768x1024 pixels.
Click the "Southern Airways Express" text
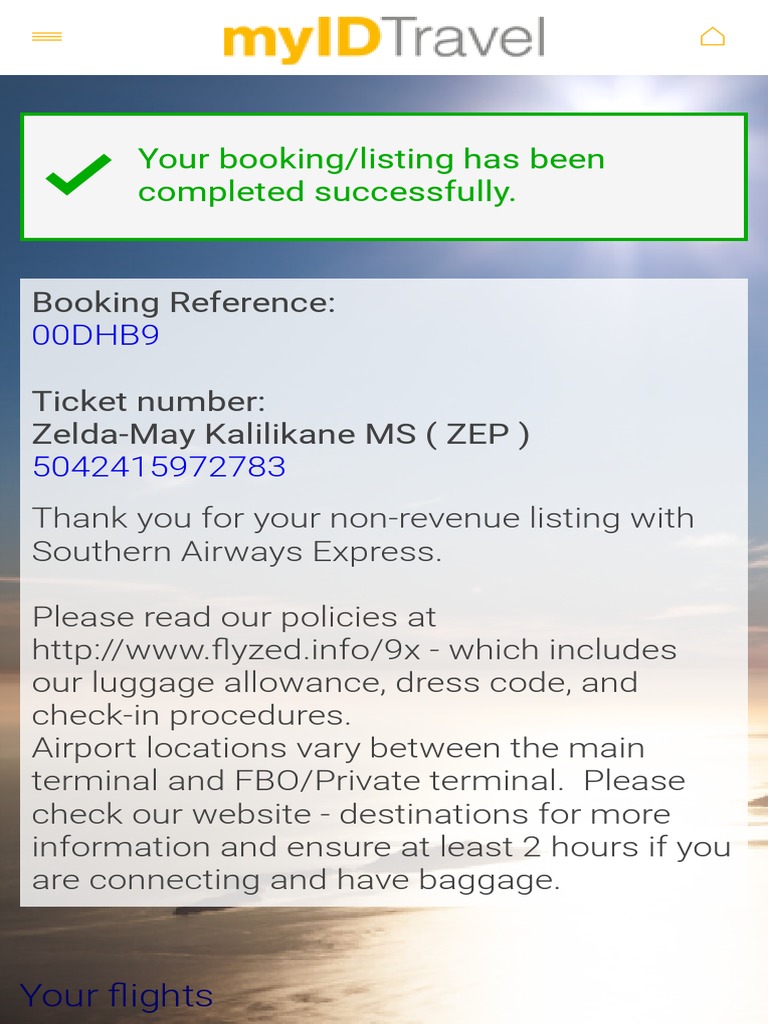coord(236,551)
